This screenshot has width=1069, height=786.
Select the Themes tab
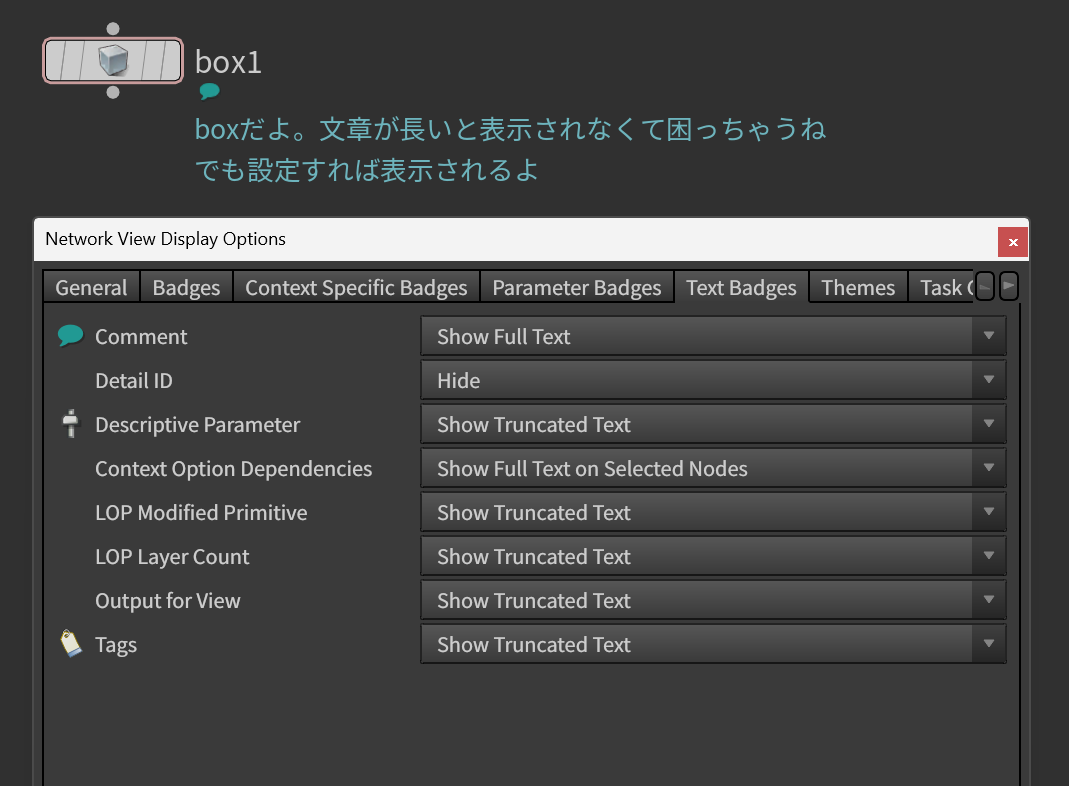pyautogui.click(x=858, y=288)
